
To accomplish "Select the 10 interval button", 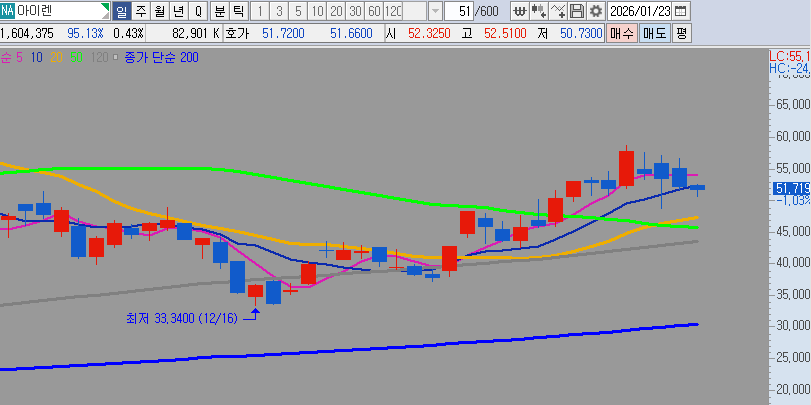I will [318, 10].
